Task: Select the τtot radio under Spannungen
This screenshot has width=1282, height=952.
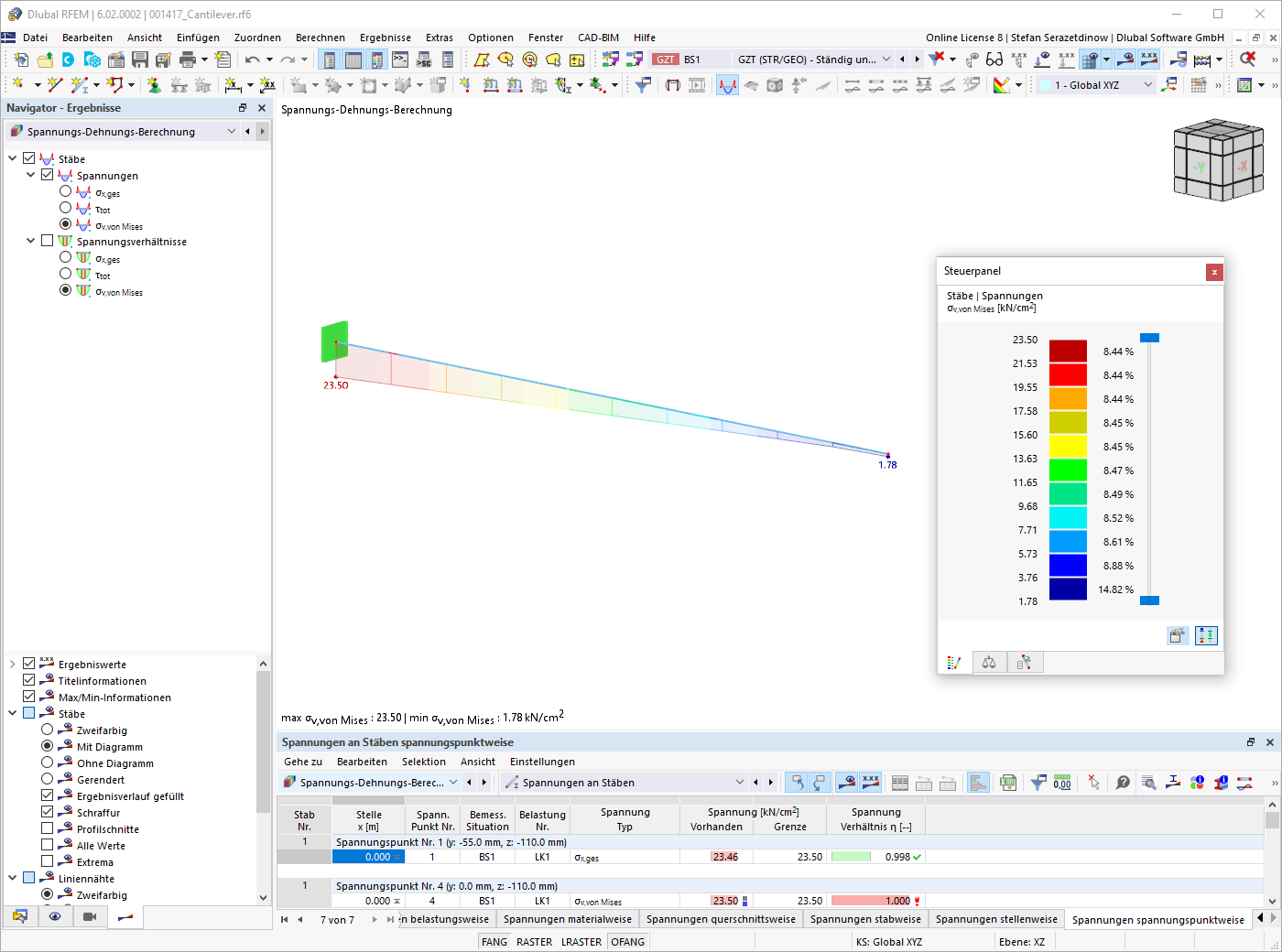Action: 65,208
